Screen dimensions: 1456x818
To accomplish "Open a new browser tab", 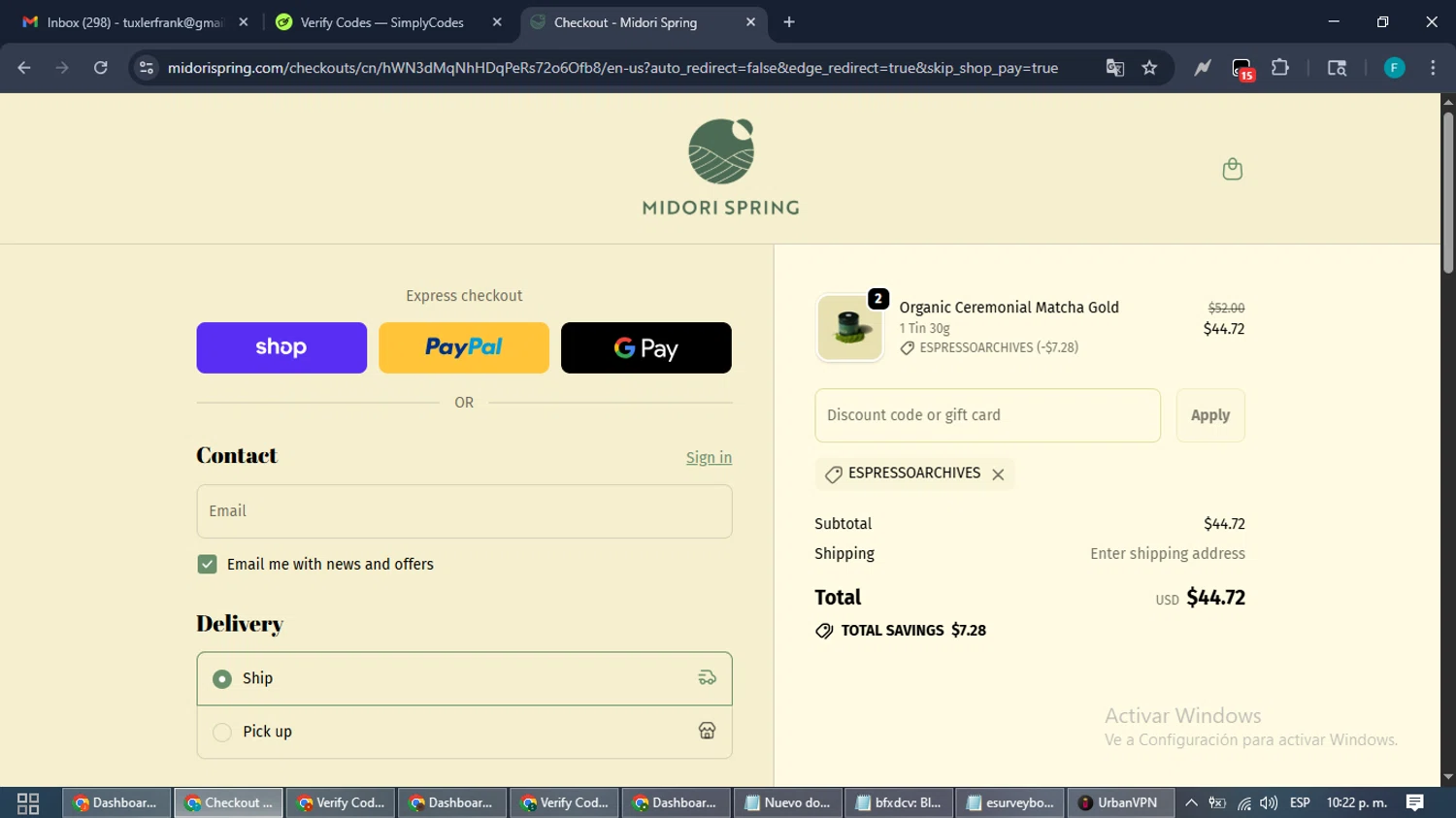I will 789,22.
